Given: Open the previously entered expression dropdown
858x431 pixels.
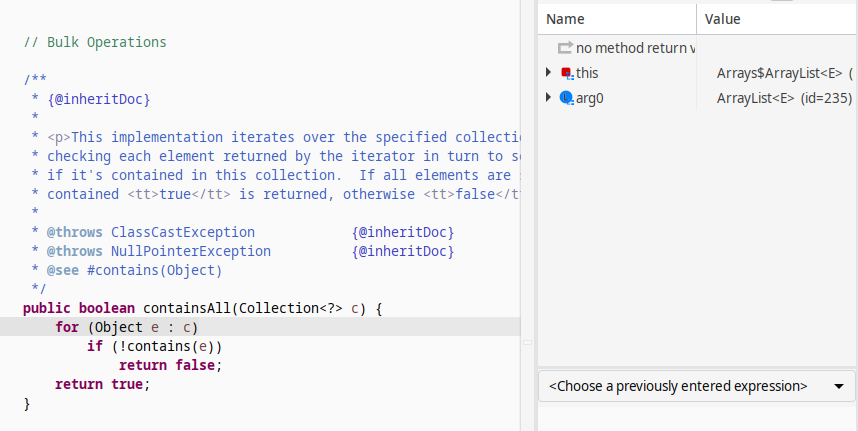Looking at the screenshot, I should click(x=837, y=386).
